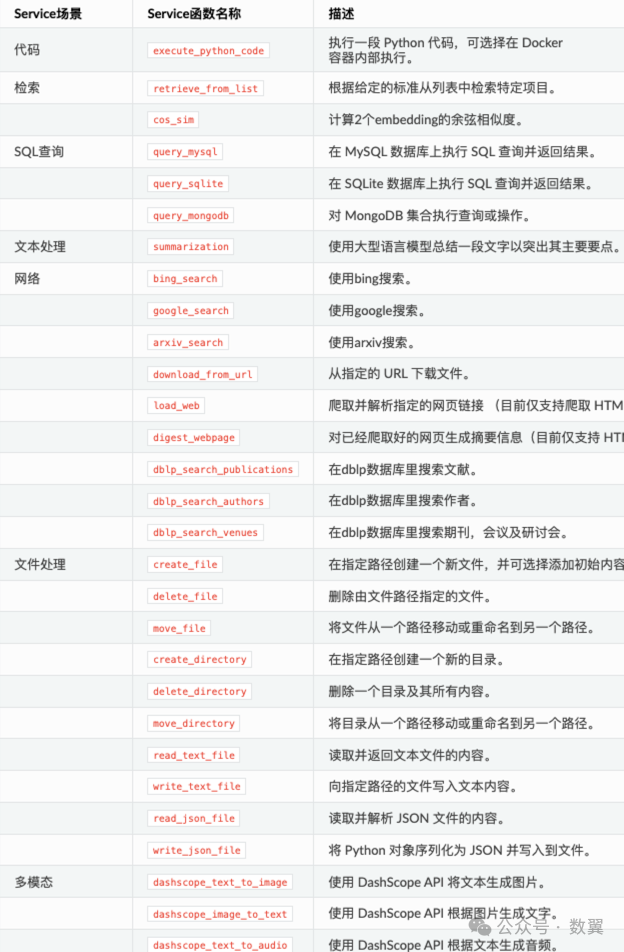Select the create_directory function name
624x952 pixels.
tap(199, 659)
